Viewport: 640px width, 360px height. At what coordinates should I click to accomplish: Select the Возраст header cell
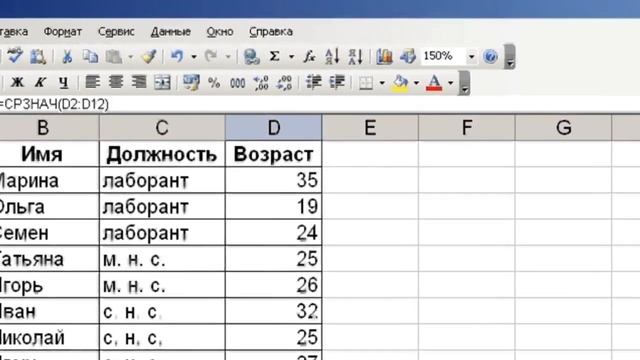tap(273, 154)
